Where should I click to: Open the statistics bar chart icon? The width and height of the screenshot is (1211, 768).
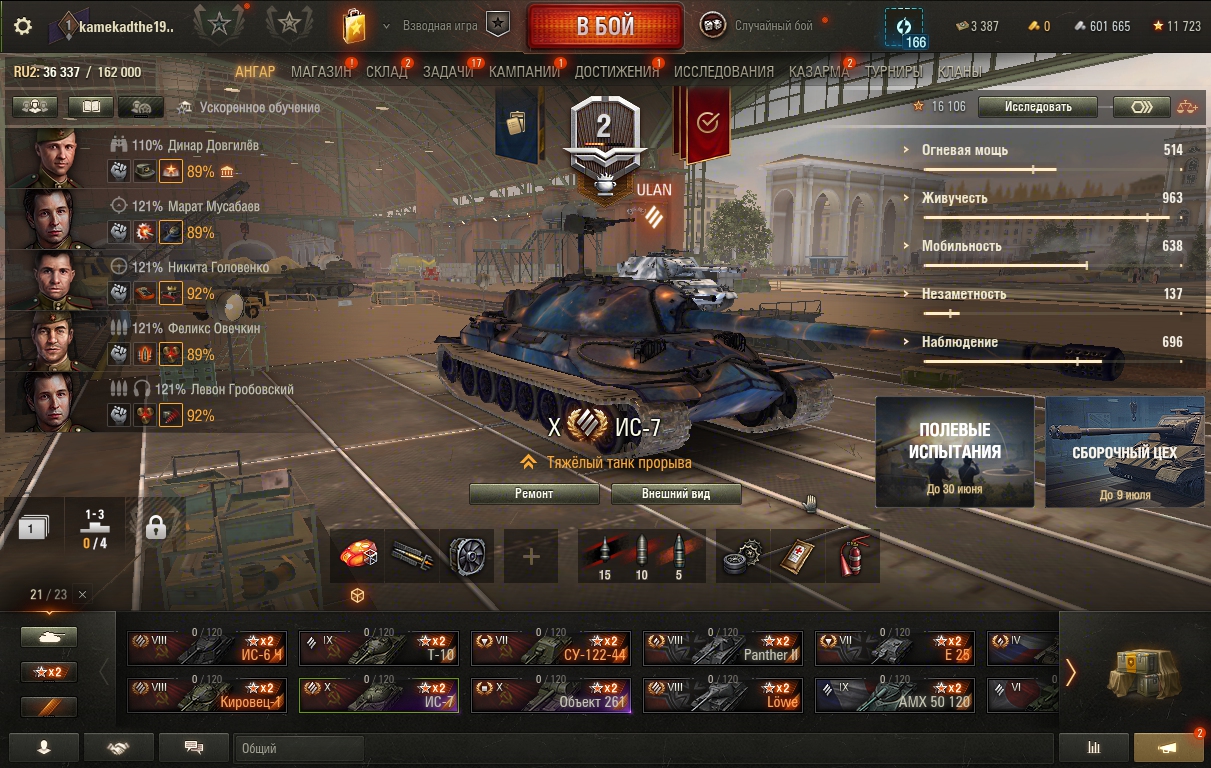tap(1094, 747)
